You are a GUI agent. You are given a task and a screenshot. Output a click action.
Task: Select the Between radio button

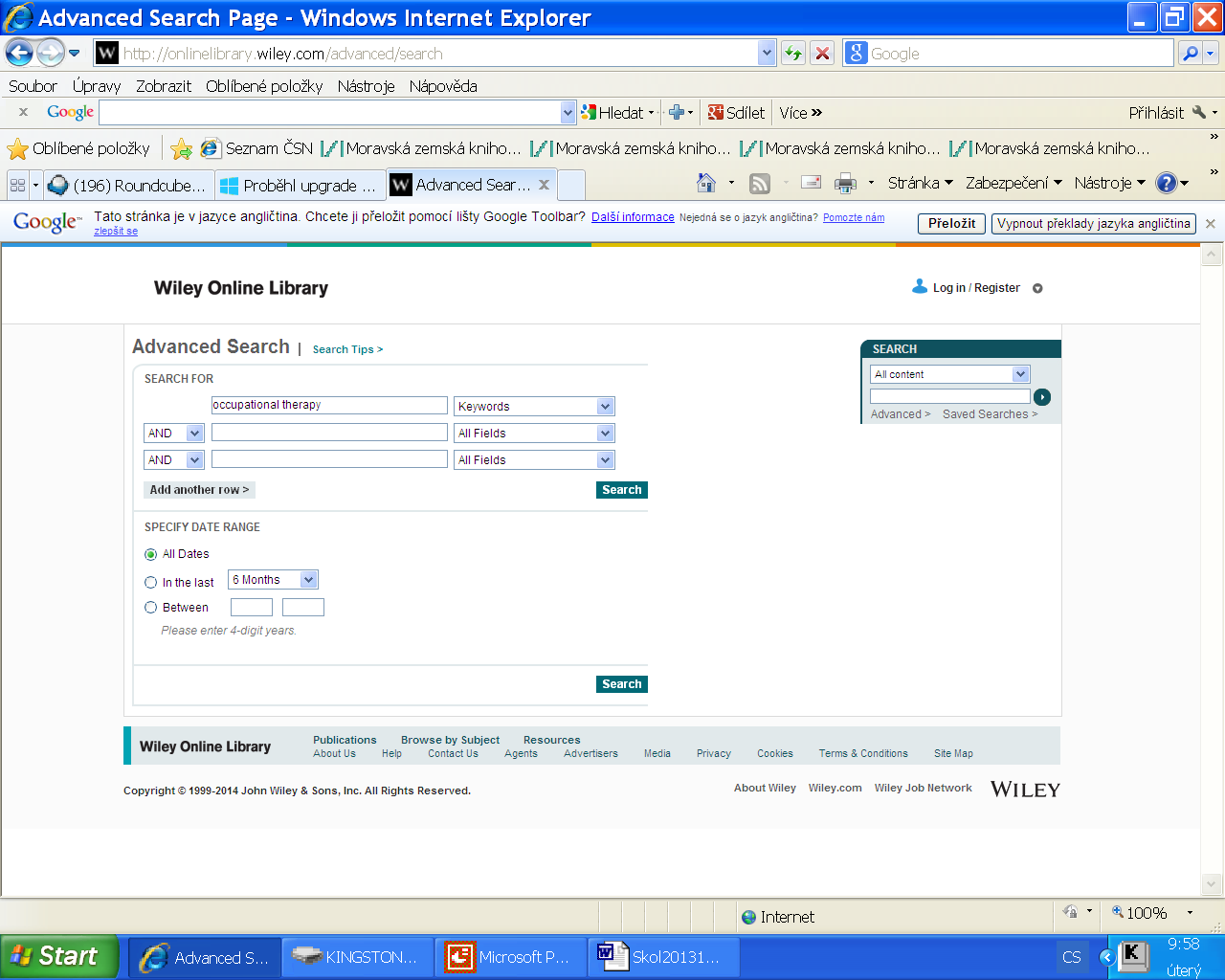tap(150, 607)
